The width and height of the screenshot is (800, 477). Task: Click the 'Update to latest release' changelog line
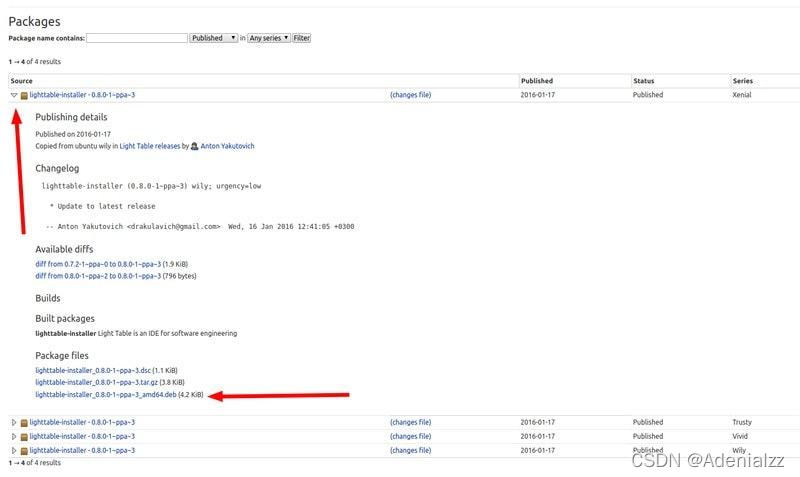(103, 207)
